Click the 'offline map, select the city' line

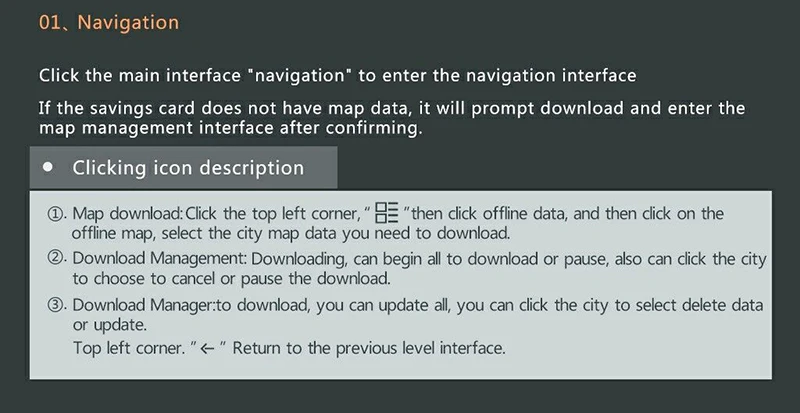pos(291,234)
